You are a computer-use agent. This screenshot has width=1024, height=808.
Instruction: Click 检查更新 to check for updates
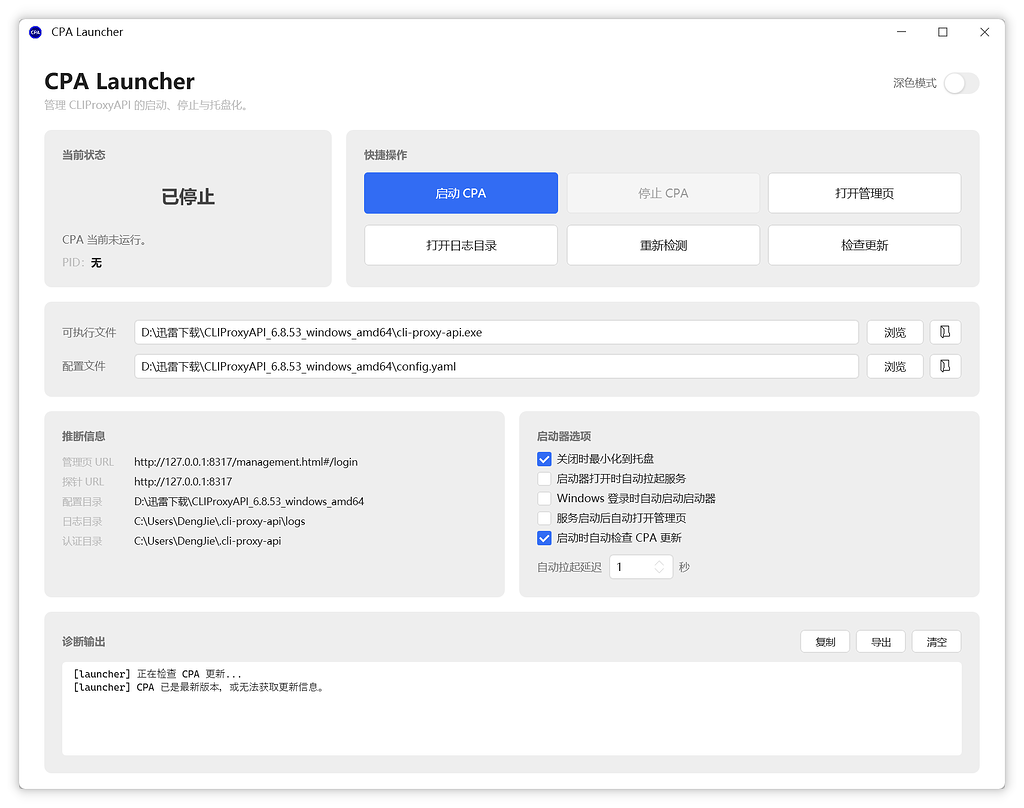(x=865, y=245)
